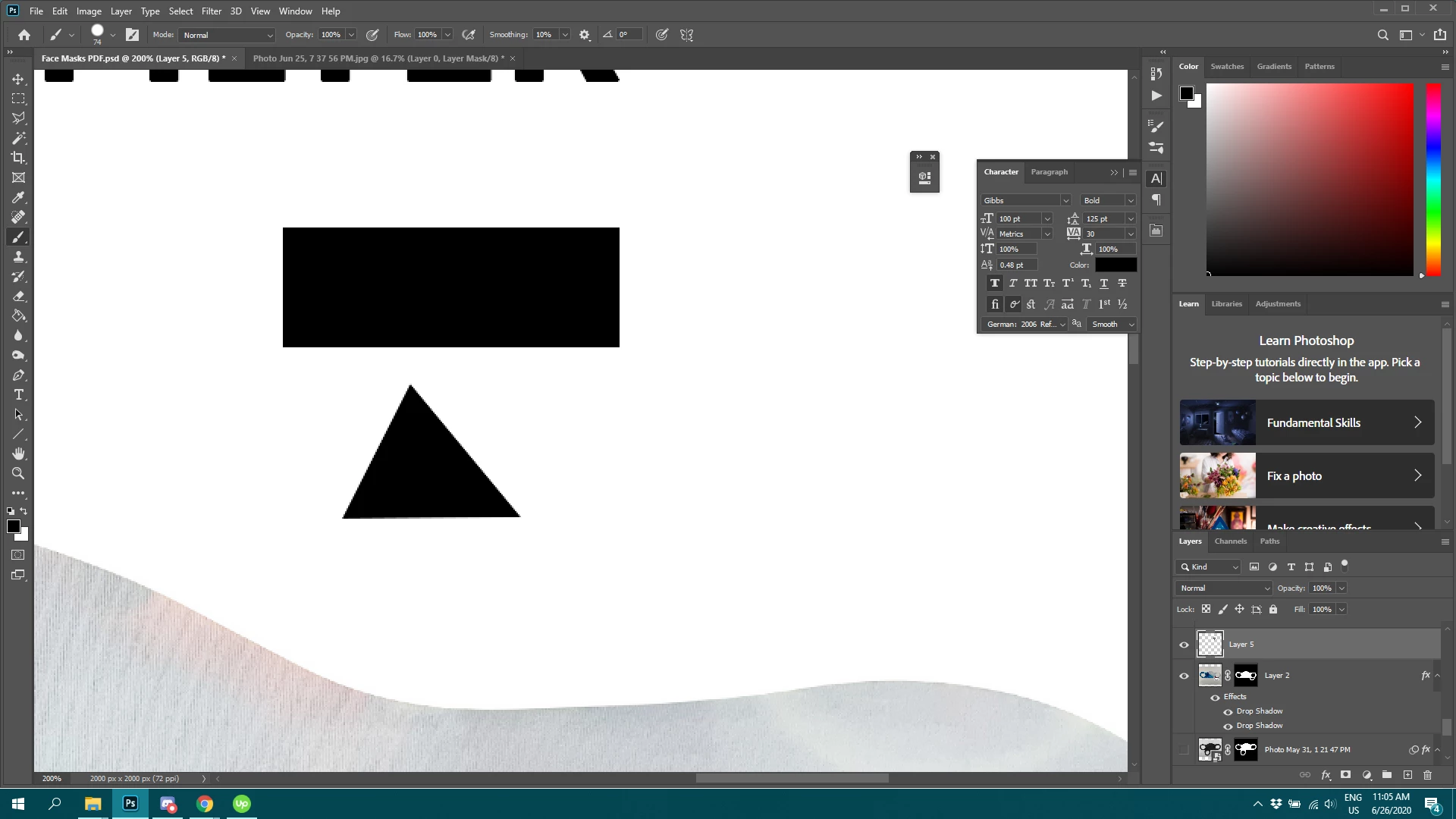The image size is (1456, 819).
Task: Select the Zoom tool
Action: coord(18,473)
